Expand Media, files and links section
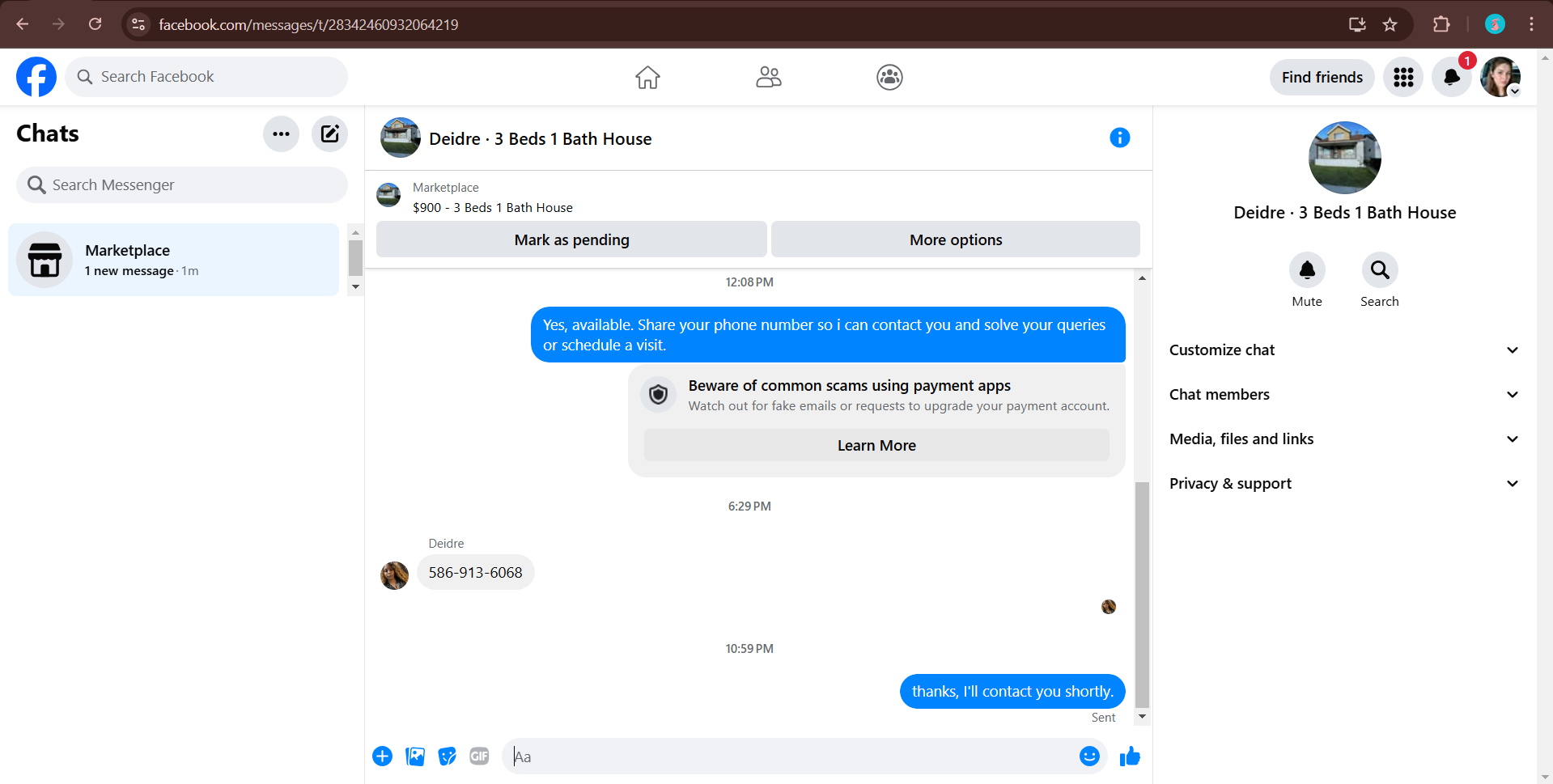The height and width of the screenshot is (784, 1553). [1343, 439]
